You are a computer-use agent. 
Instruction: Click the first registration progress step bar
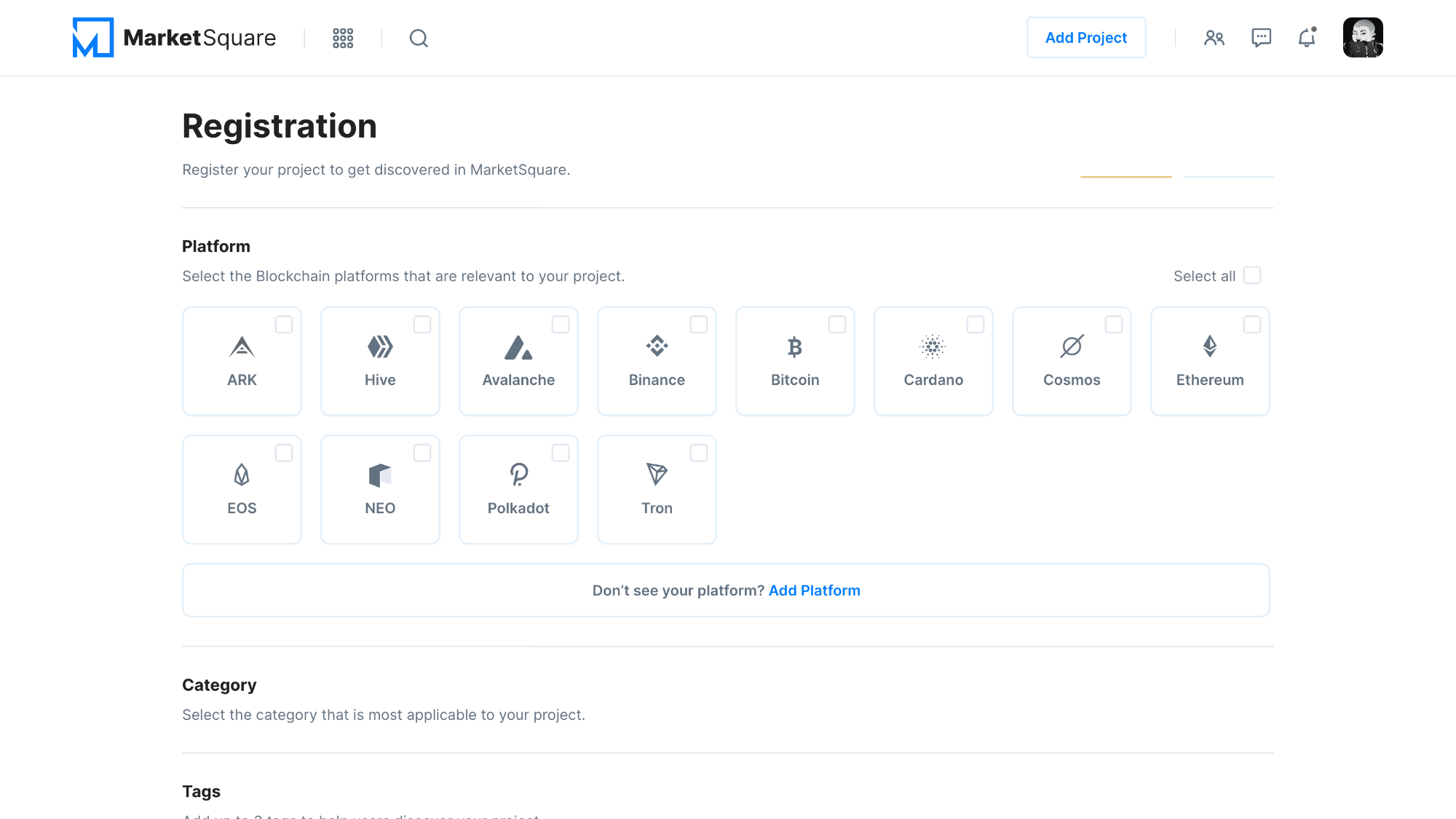pyautogui.click(x=1126, y=176)
